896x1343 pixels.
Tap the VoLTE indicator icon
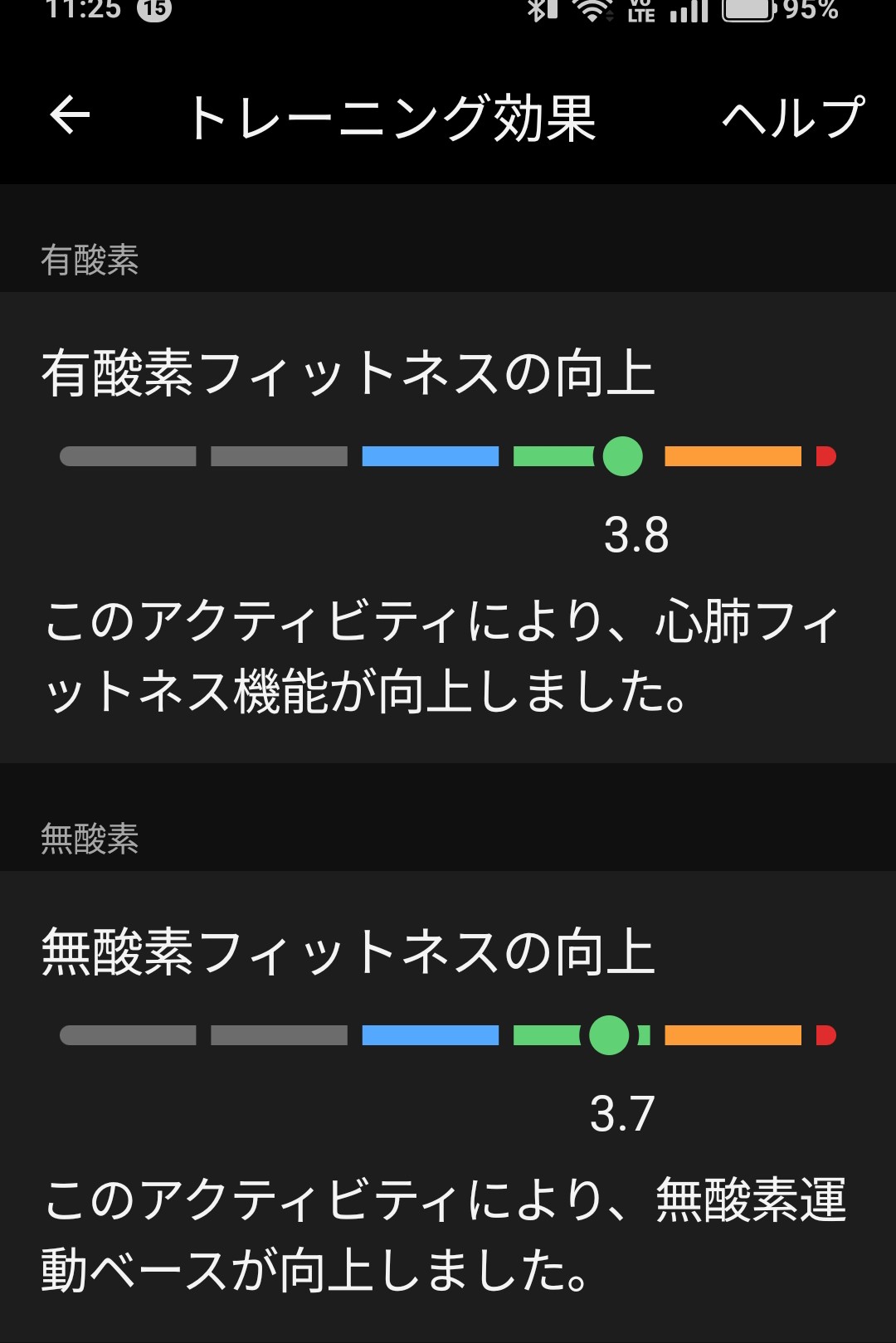pyautogui.click(x=641, y=10)
